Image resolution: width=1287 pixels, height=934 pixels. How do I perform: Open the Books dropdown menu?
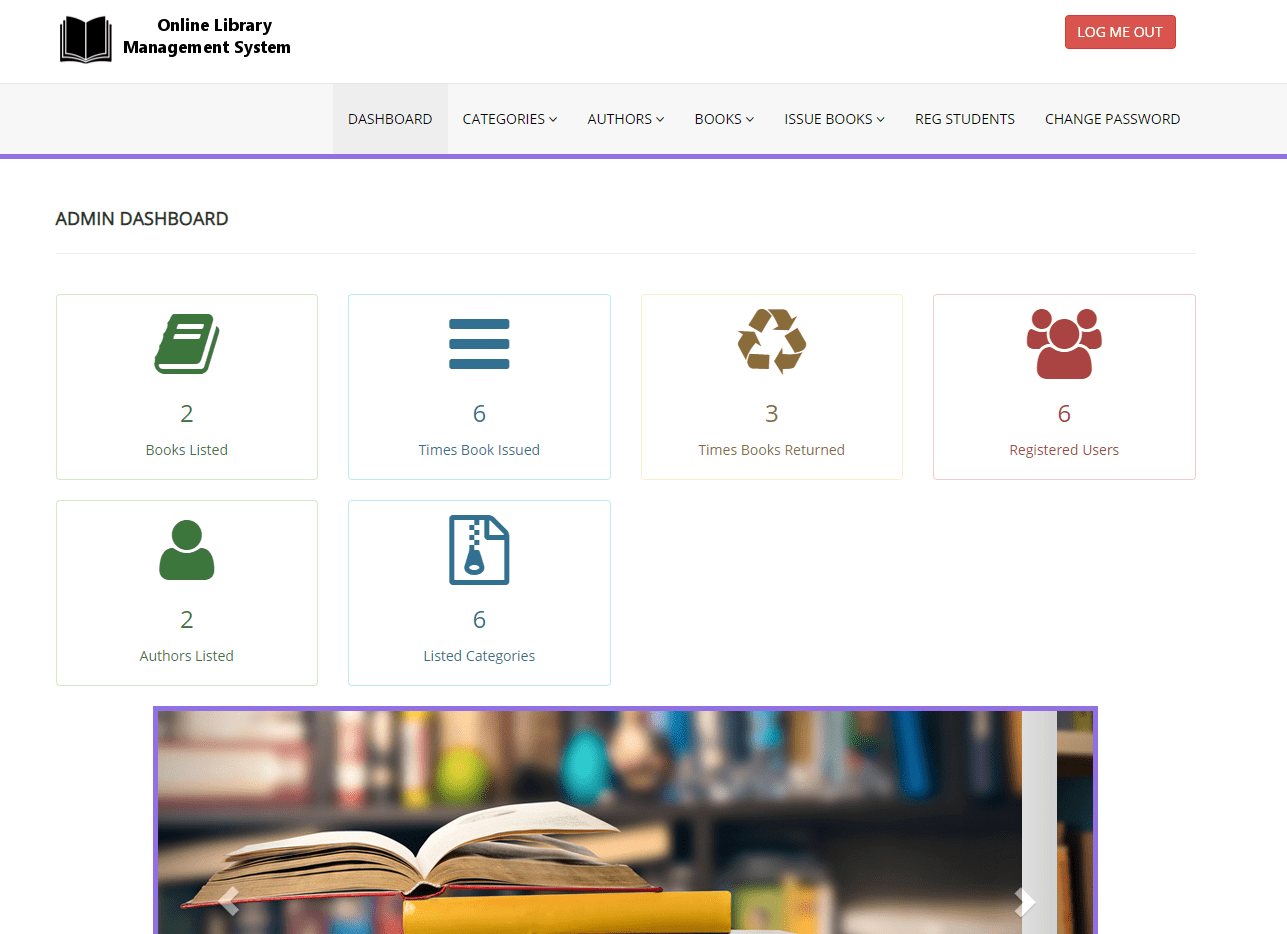coord(724,119)
